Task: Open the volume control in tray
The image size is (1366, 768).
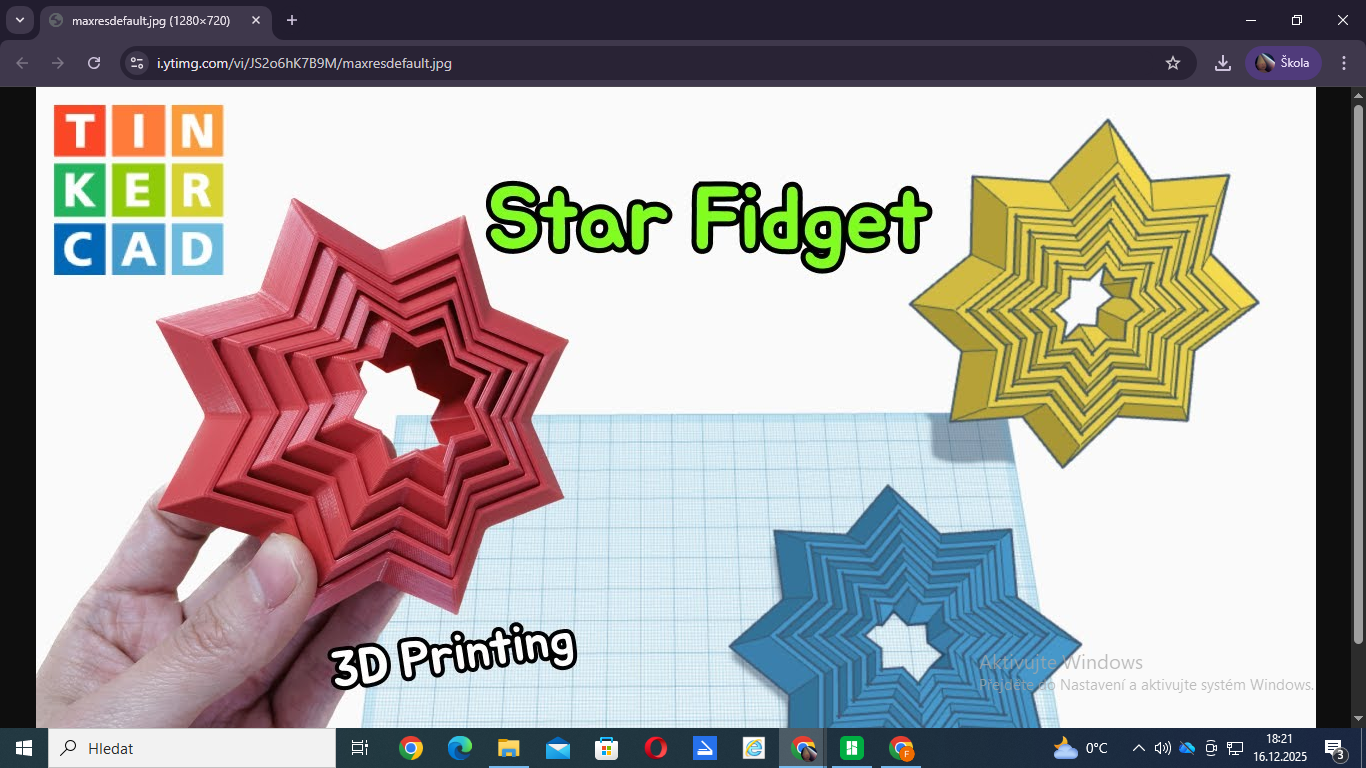Action: 1162,748
